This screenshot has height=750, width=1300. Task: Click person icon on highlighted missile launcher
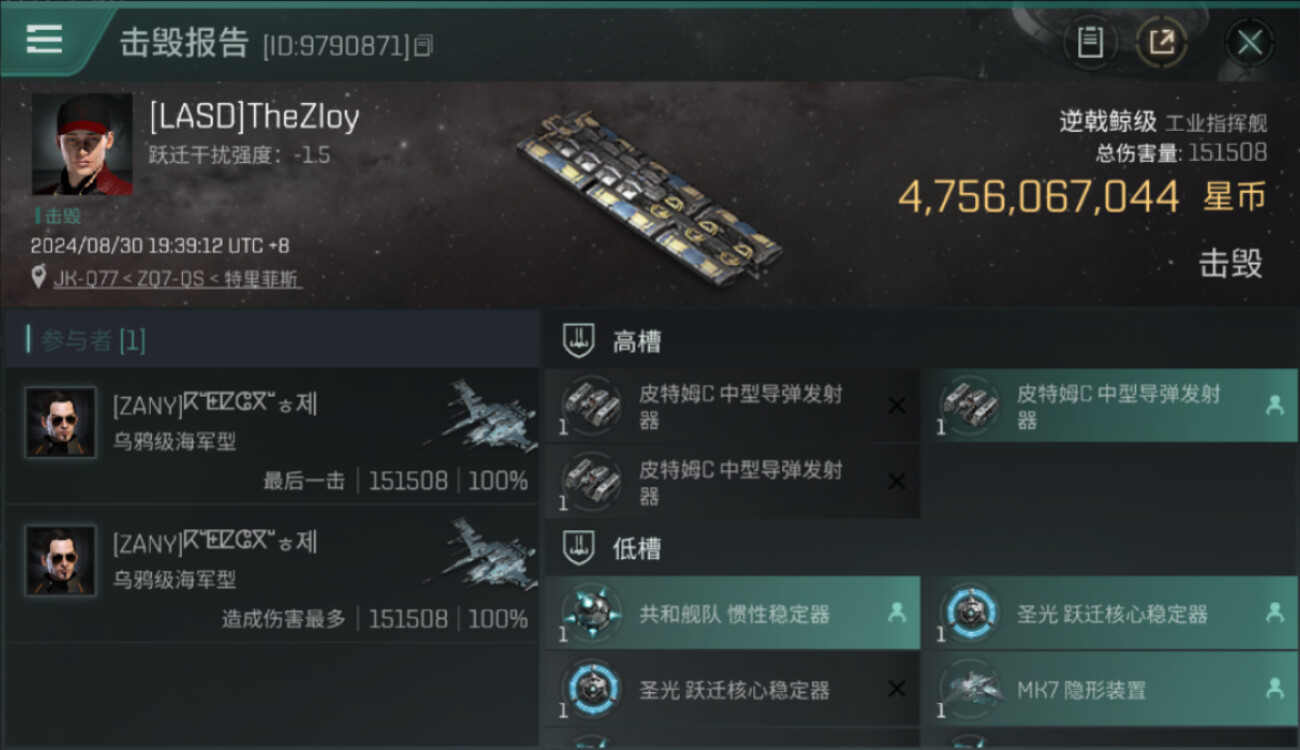(1275, 405)
